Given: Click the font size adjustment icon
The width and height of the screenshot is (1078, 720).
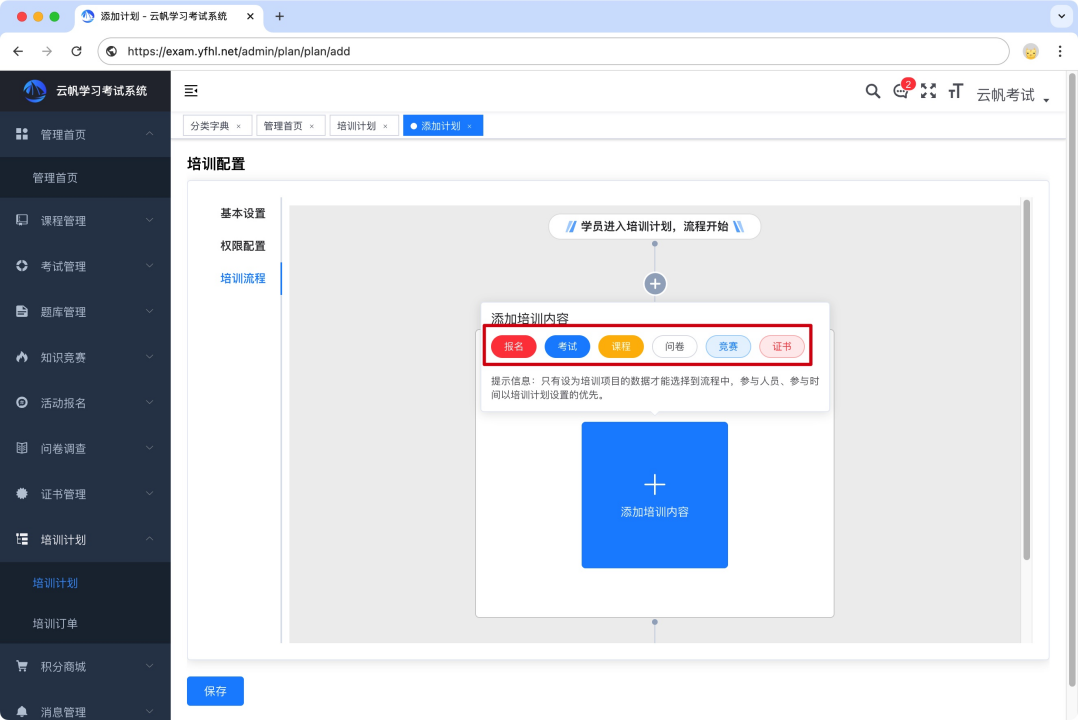Looking at the screenshot, I should (x=955, y=91).
